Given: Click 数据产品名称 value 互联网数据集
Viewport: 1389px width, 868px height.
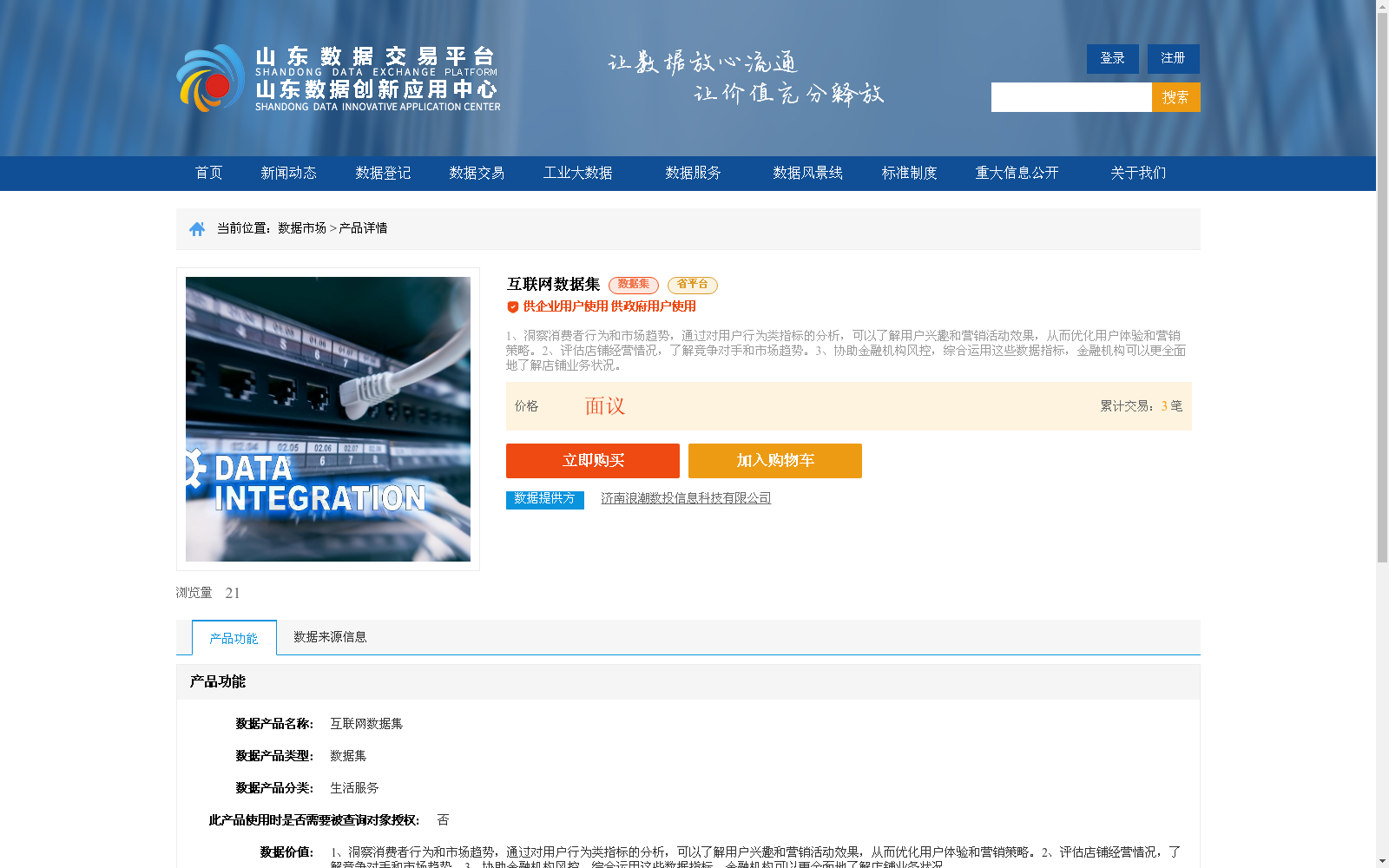Looking at the screenshot, I should (366, 724).
